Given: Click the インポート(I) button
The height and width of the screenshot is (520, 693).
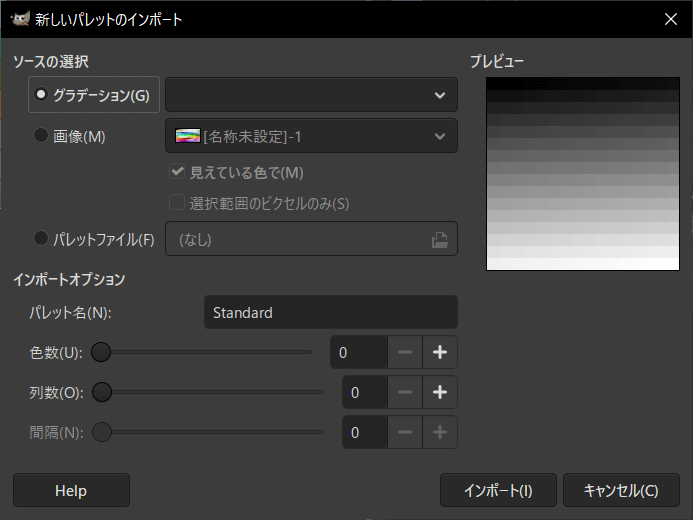Looking at the screenshot, I should click(x=498, y=490).
